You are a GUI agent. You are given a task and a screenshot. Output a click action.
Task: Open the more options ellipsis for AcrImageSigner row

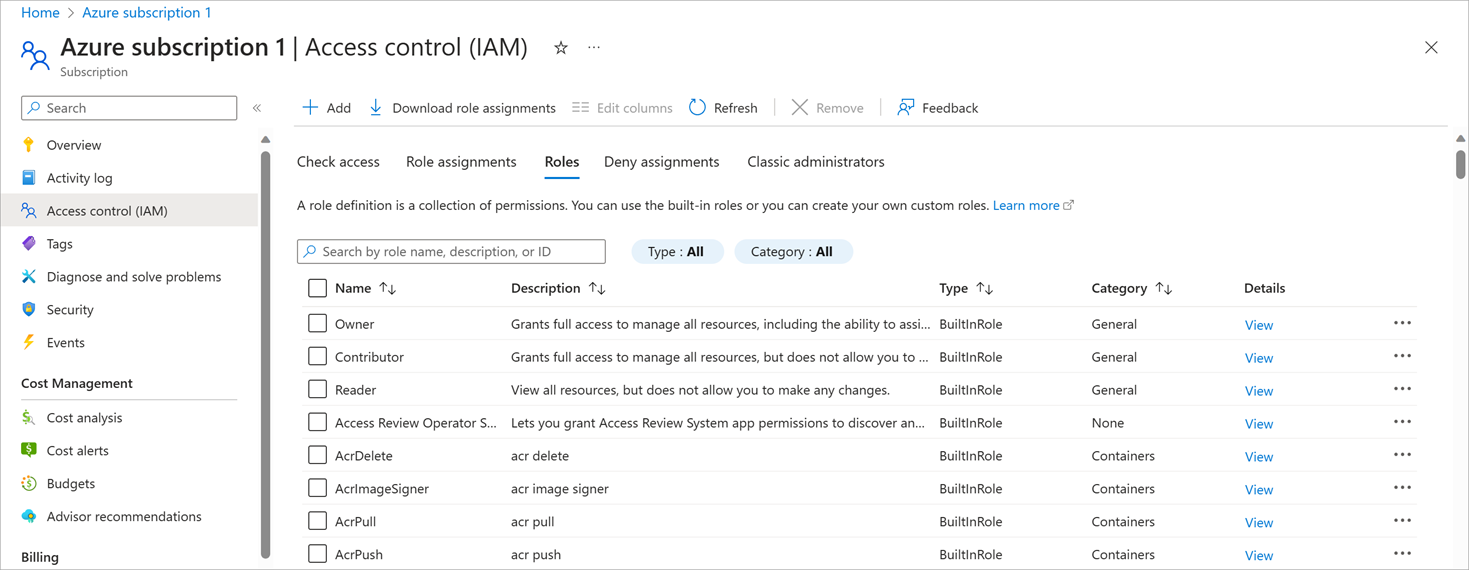pyautogui.click(x=1402, y=488)
